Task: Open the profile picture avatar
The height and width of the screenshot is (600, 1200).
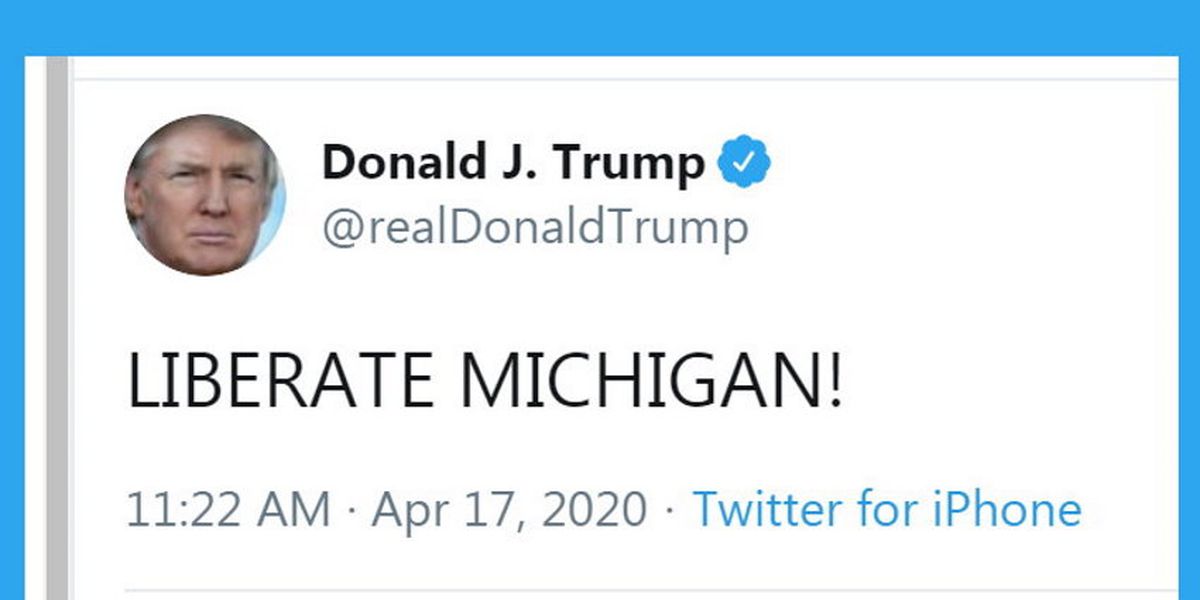Action: (x=205, y=195)
